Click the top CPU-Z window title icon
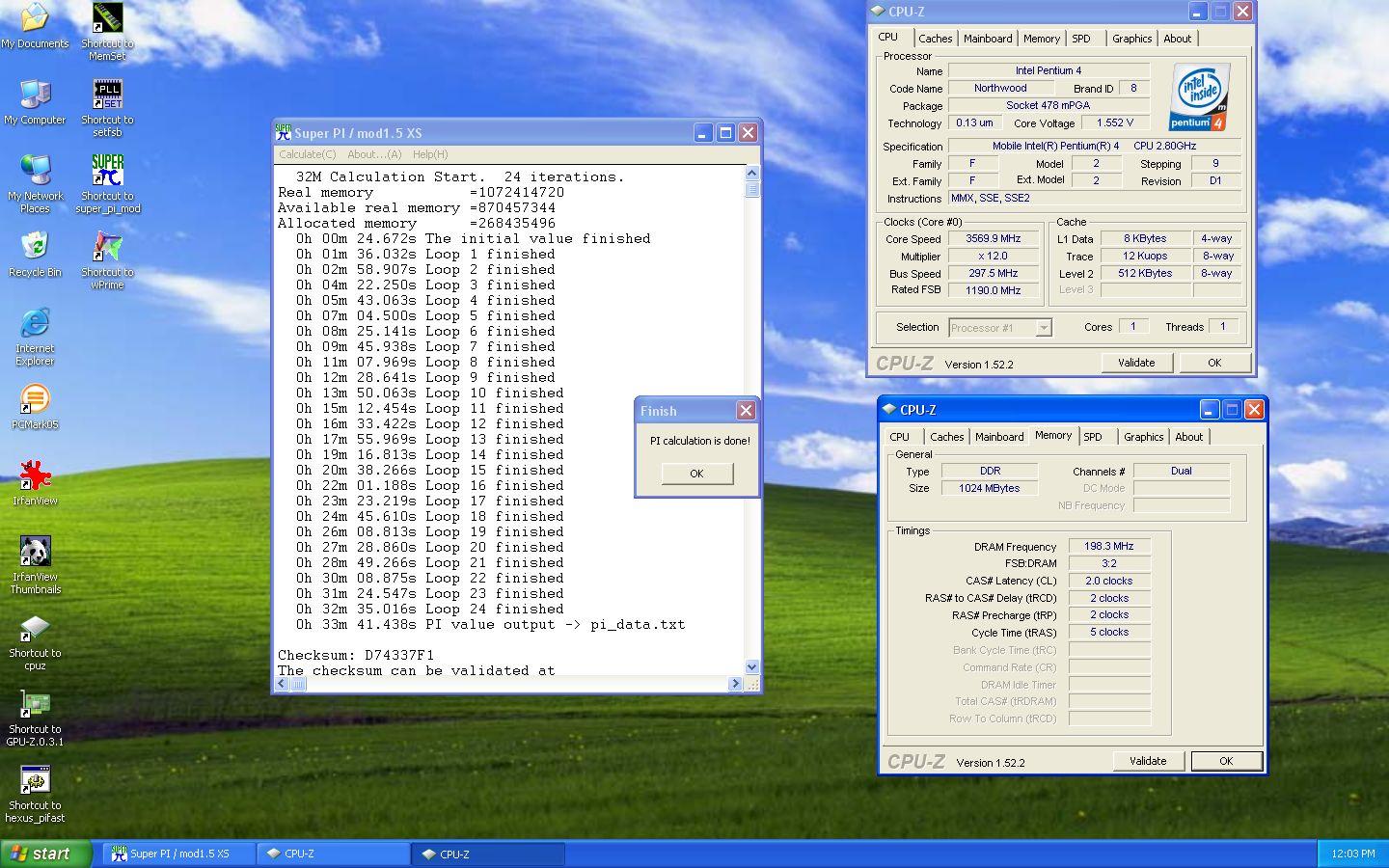 click(x=878, y=12)
